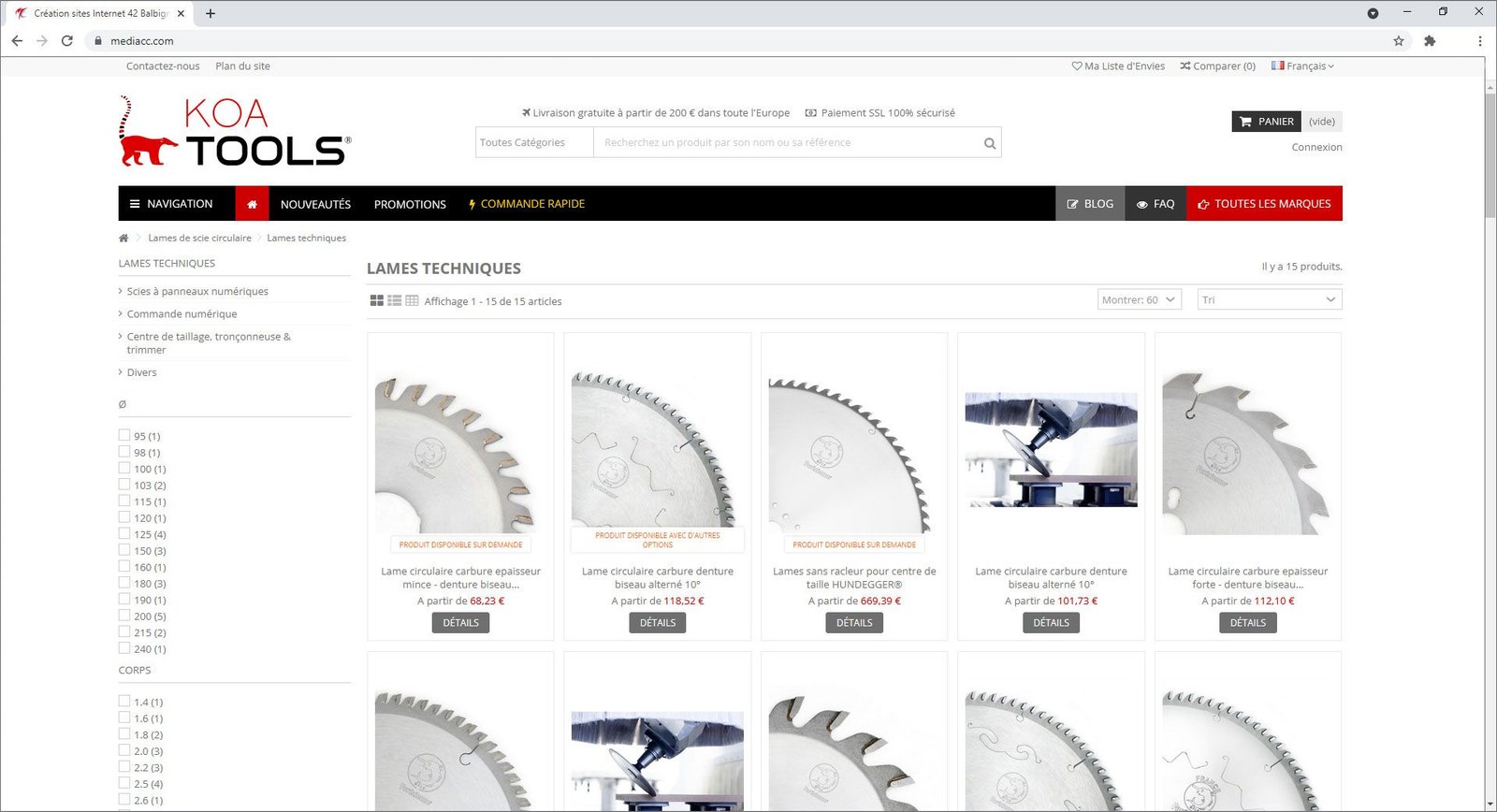1497x812 pixels.
Task: Expand Commande numérique category
Action: coord(182,313)
